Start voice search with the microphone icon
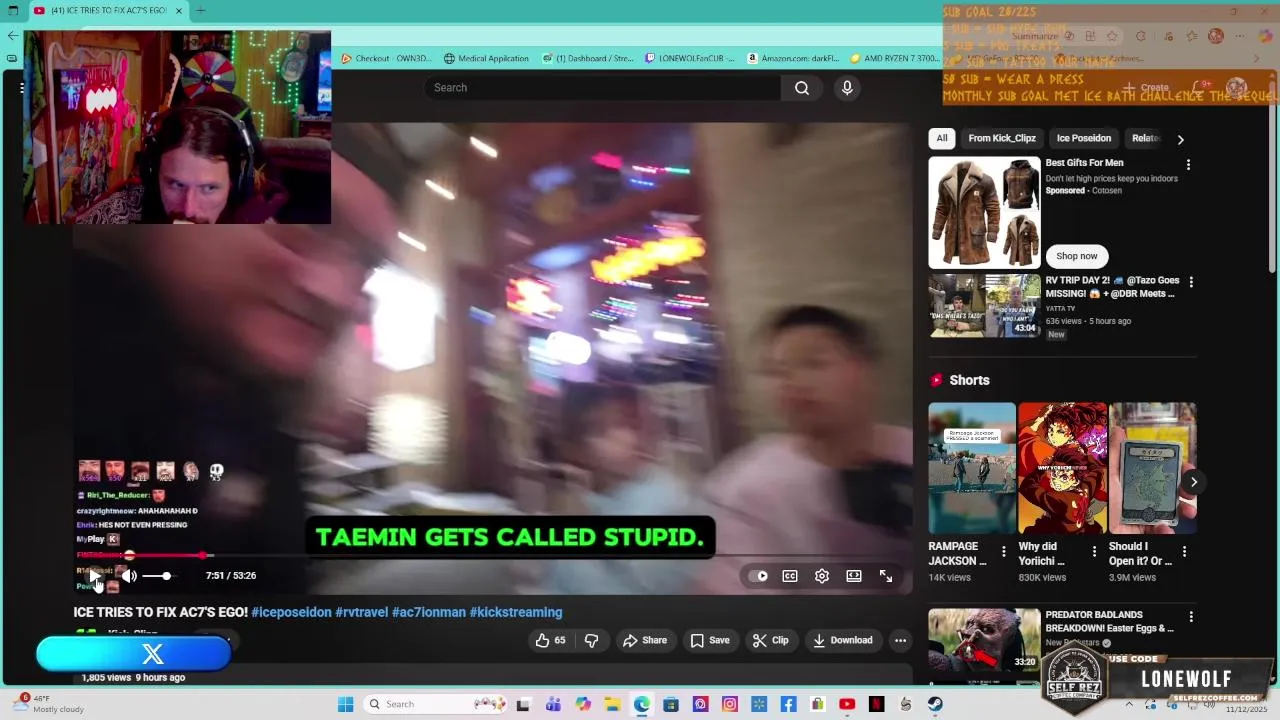 847,88
